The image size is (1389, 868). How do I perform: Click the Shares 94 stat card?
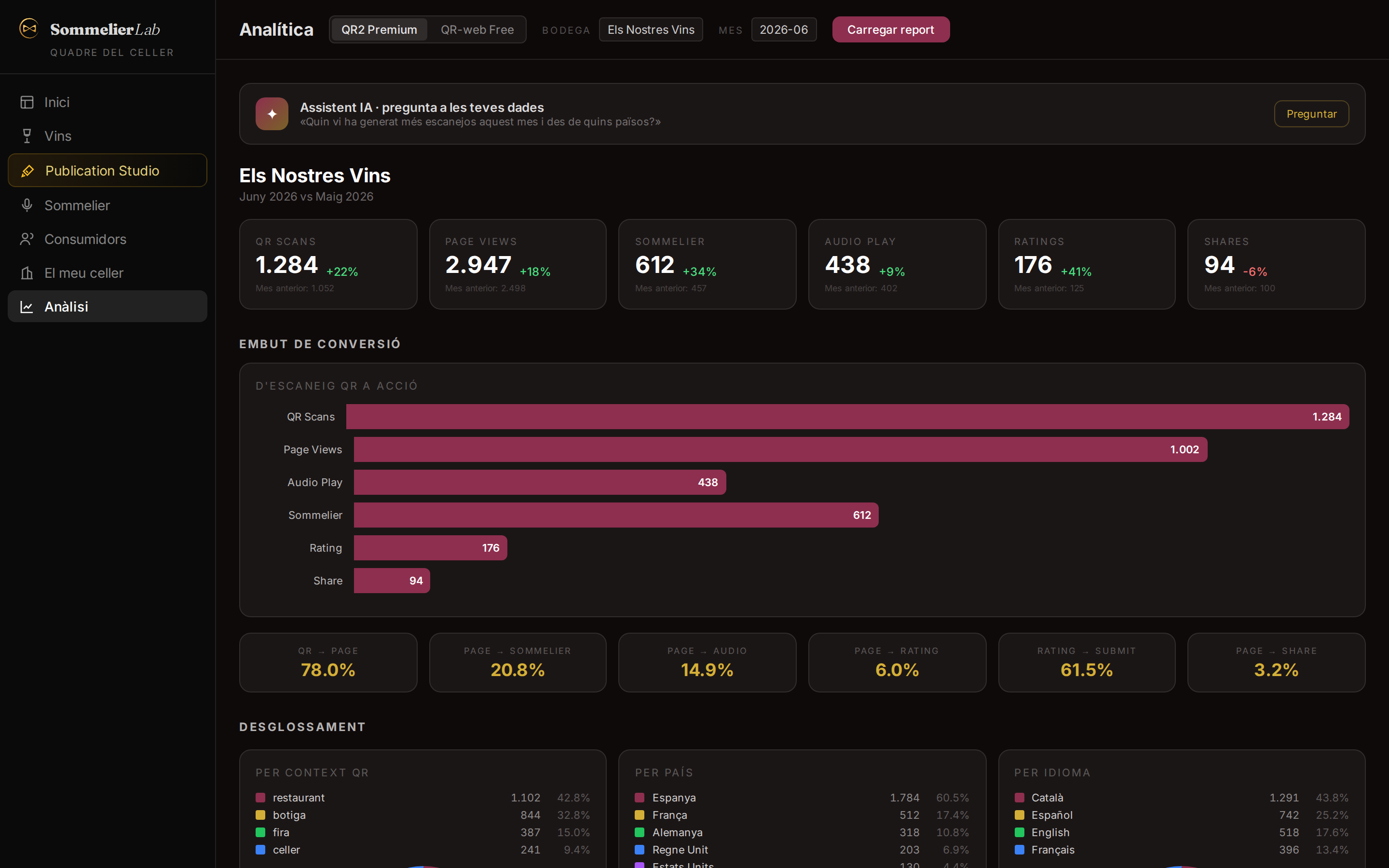coord(1277,264)
